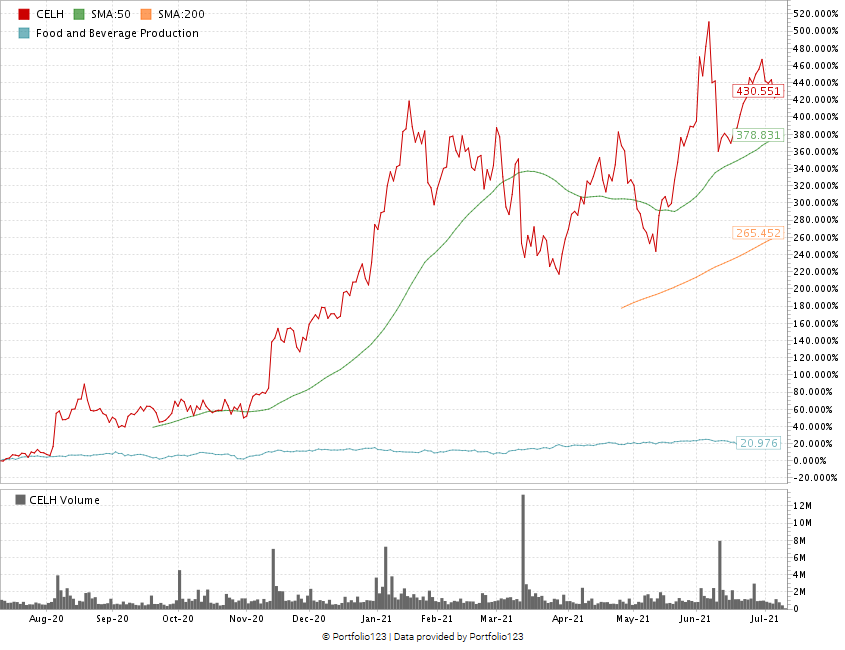The width and height of the screenshot is (845, 650).
Task: Click the Mar-21 date axis label
Action: [x=496, y=618]
